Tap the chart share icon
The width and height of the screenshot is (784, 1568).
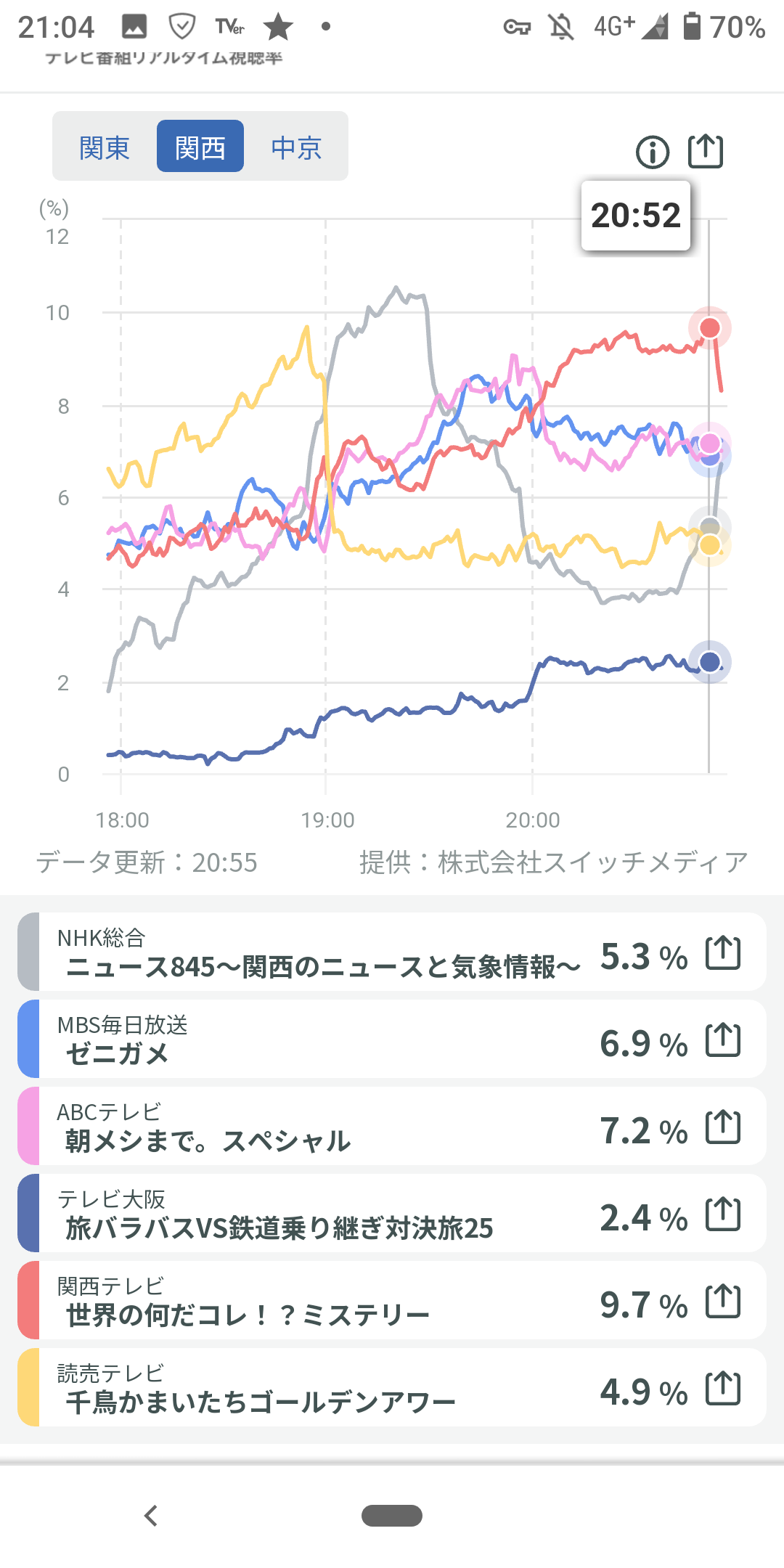coord(706,151)
